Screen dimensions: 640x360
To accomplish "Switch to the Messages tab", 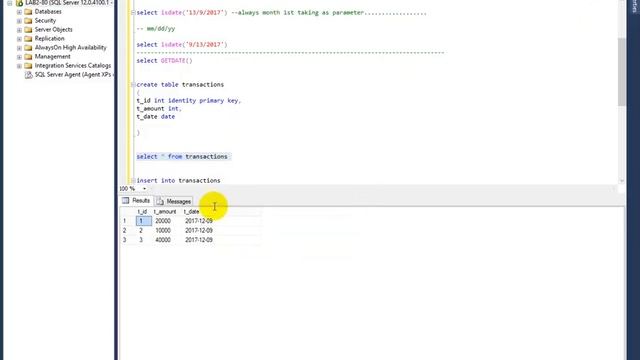I will tap(174, 201).
